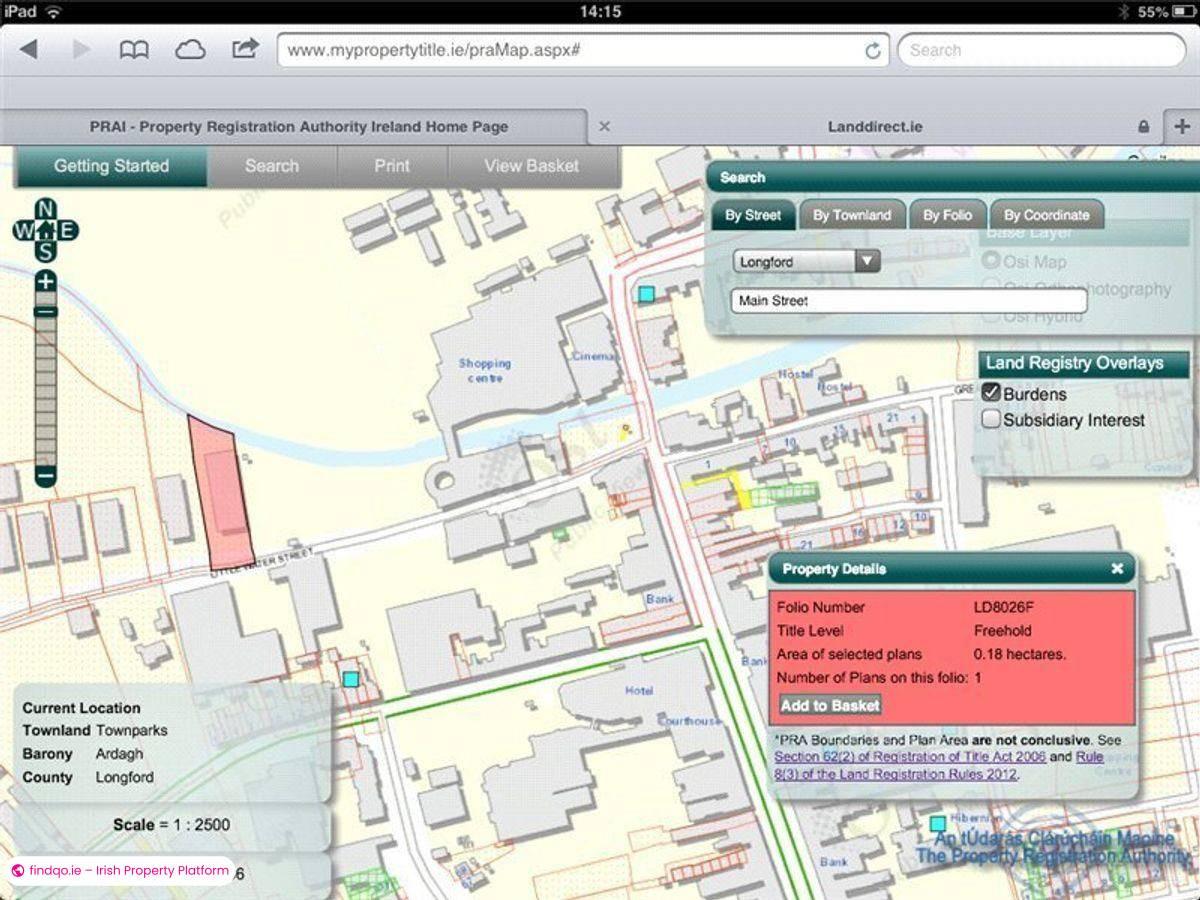Open a new tab with plus button
This screenshot has width=1200, height=900.
[1182, 127]
